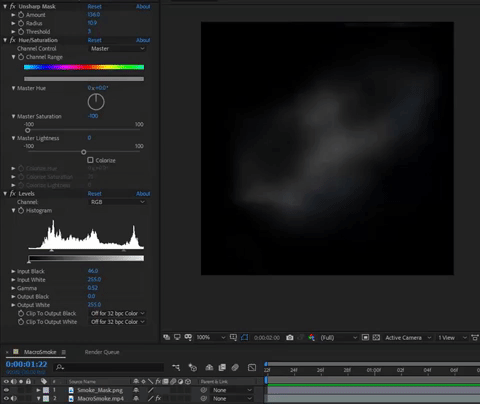Switch to the Render Queue tab
The width and height of the screenshot is (480, 404).
coord(102,352)
